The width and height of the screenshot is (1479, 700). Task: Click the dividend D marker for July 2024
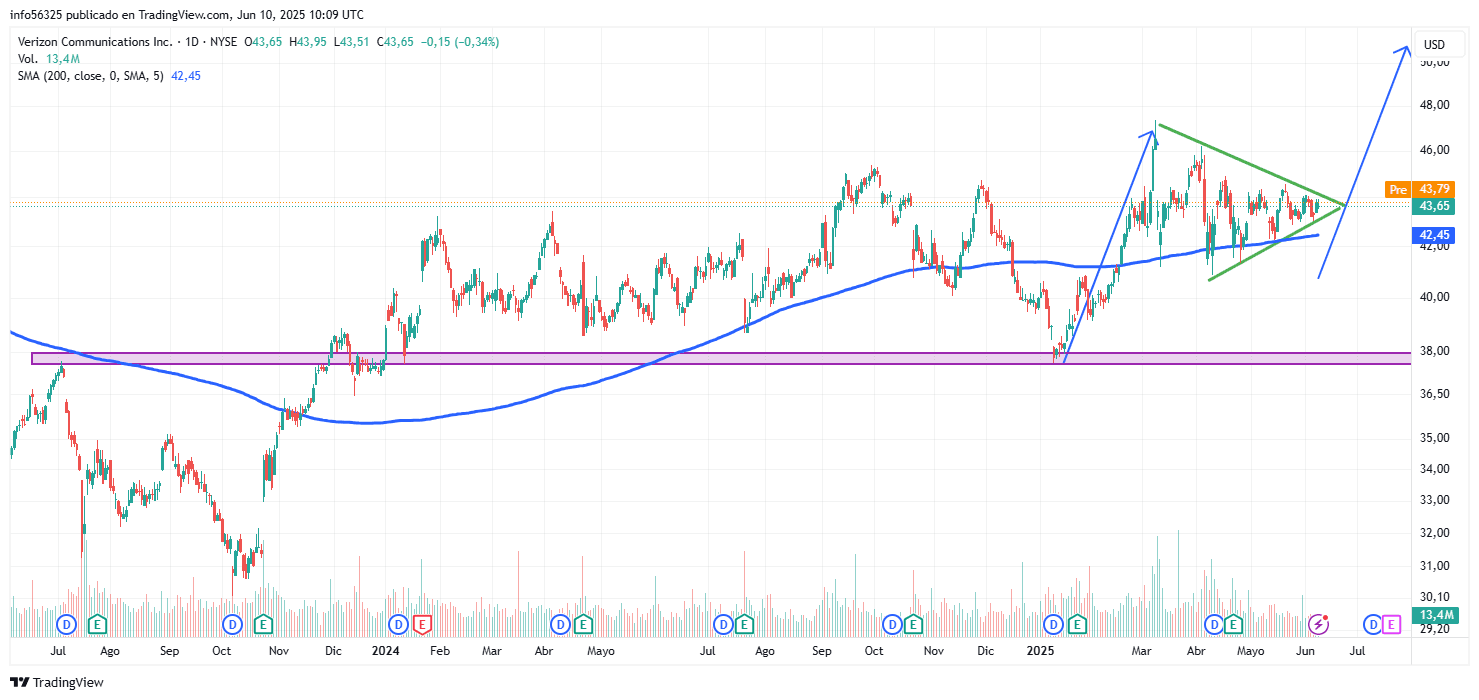tap(723, 624)
